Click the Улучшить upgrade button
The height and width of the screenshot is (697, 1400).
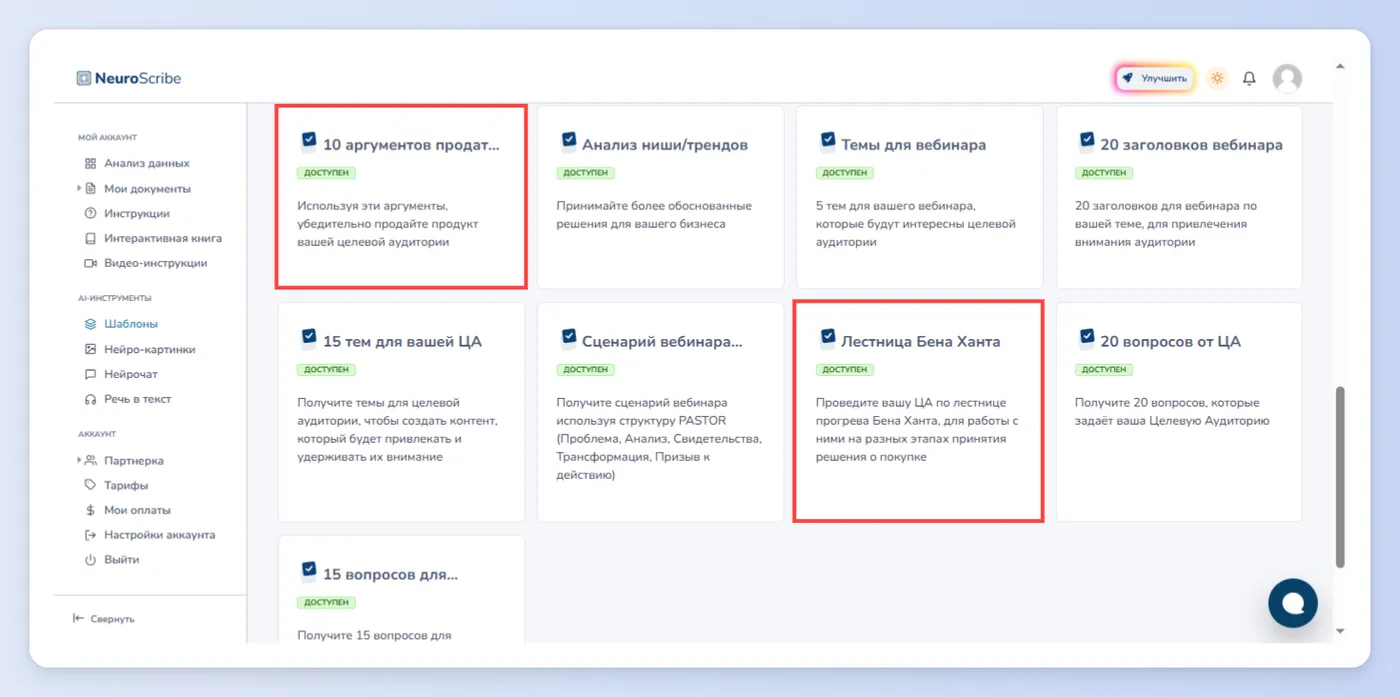pyautogui.click(x=1155, y=78)
